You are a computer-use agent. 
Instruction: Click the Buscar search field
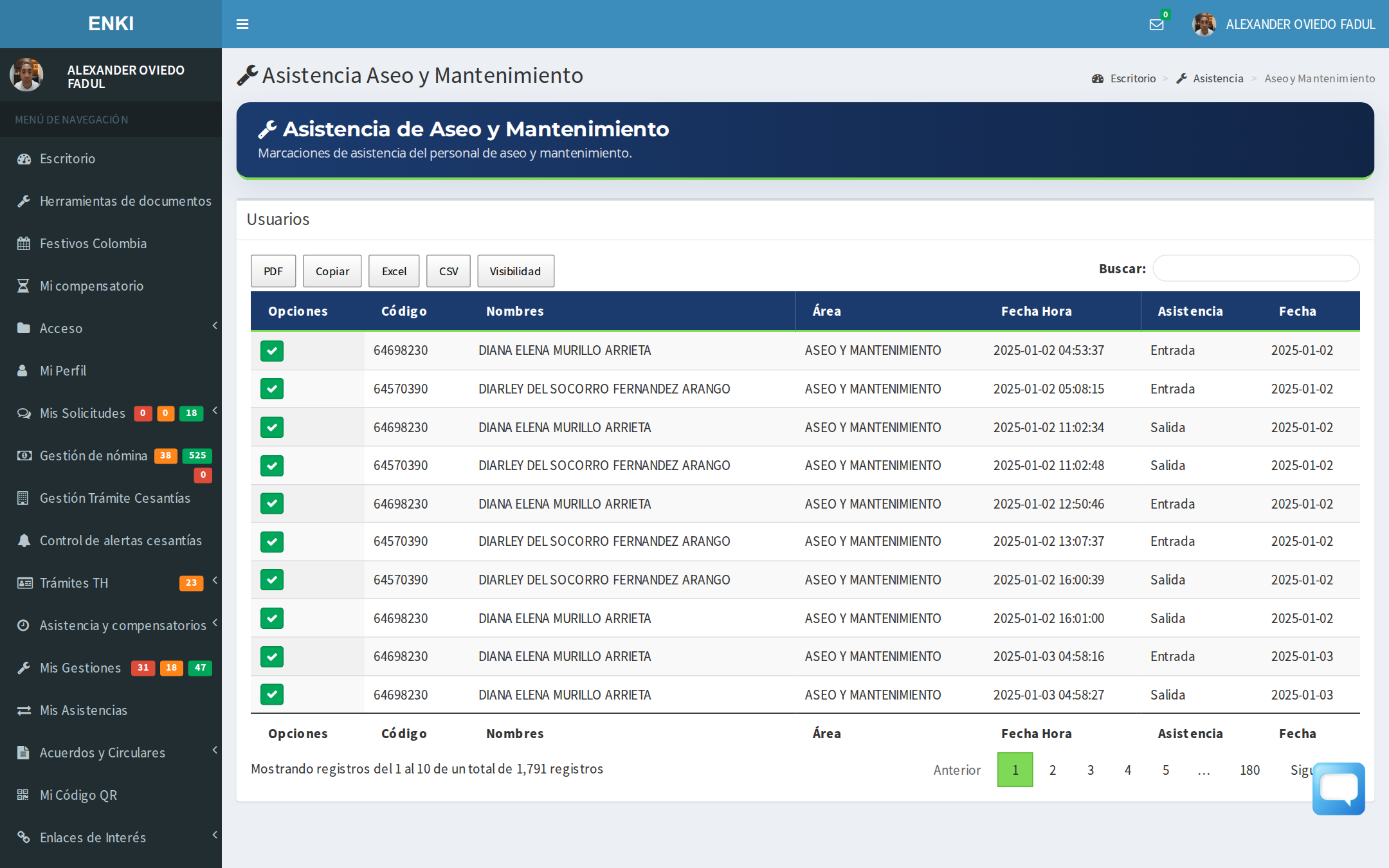1256,269
